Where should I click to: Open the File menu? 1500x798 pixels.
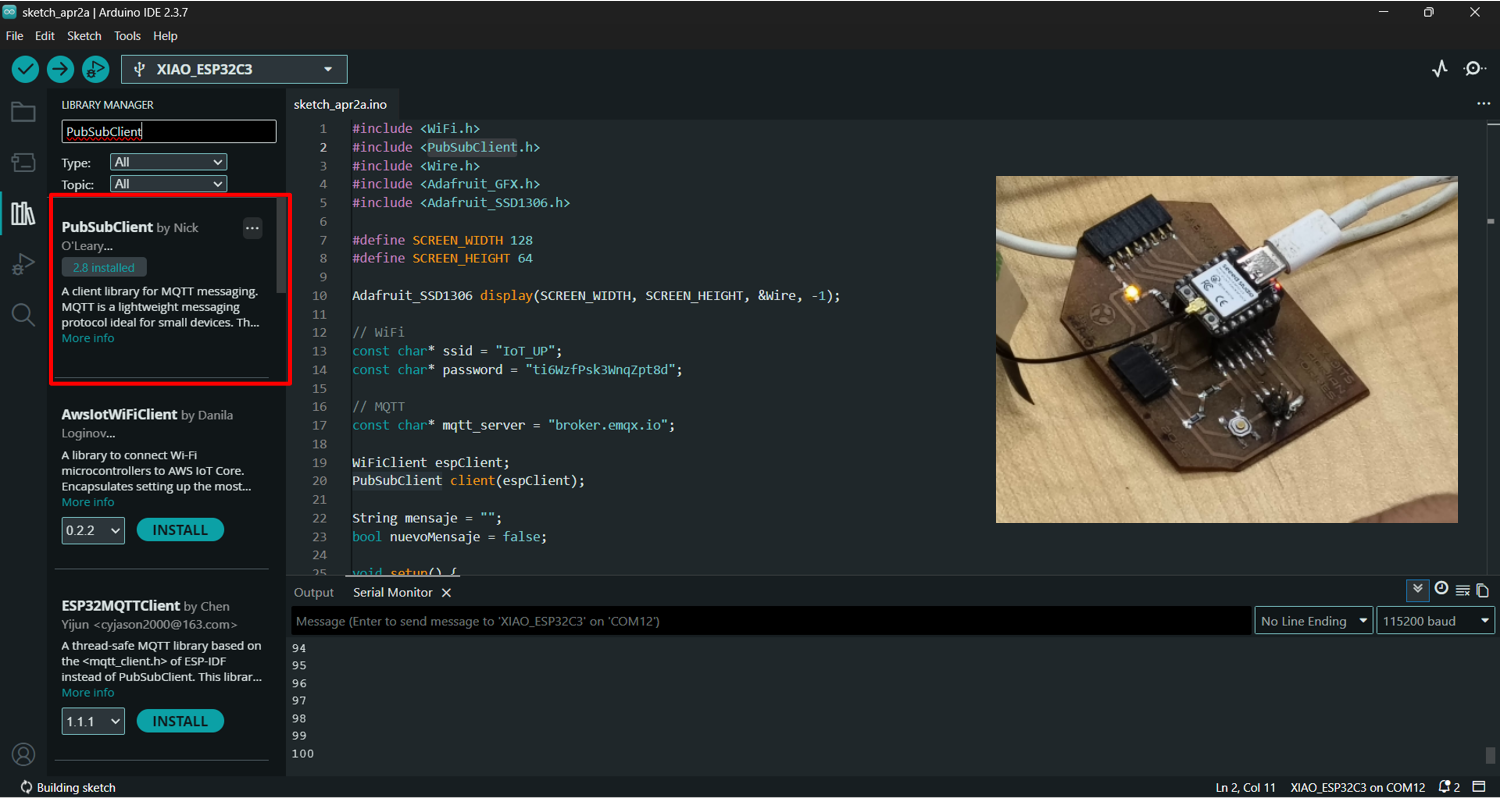coord(14,36)
